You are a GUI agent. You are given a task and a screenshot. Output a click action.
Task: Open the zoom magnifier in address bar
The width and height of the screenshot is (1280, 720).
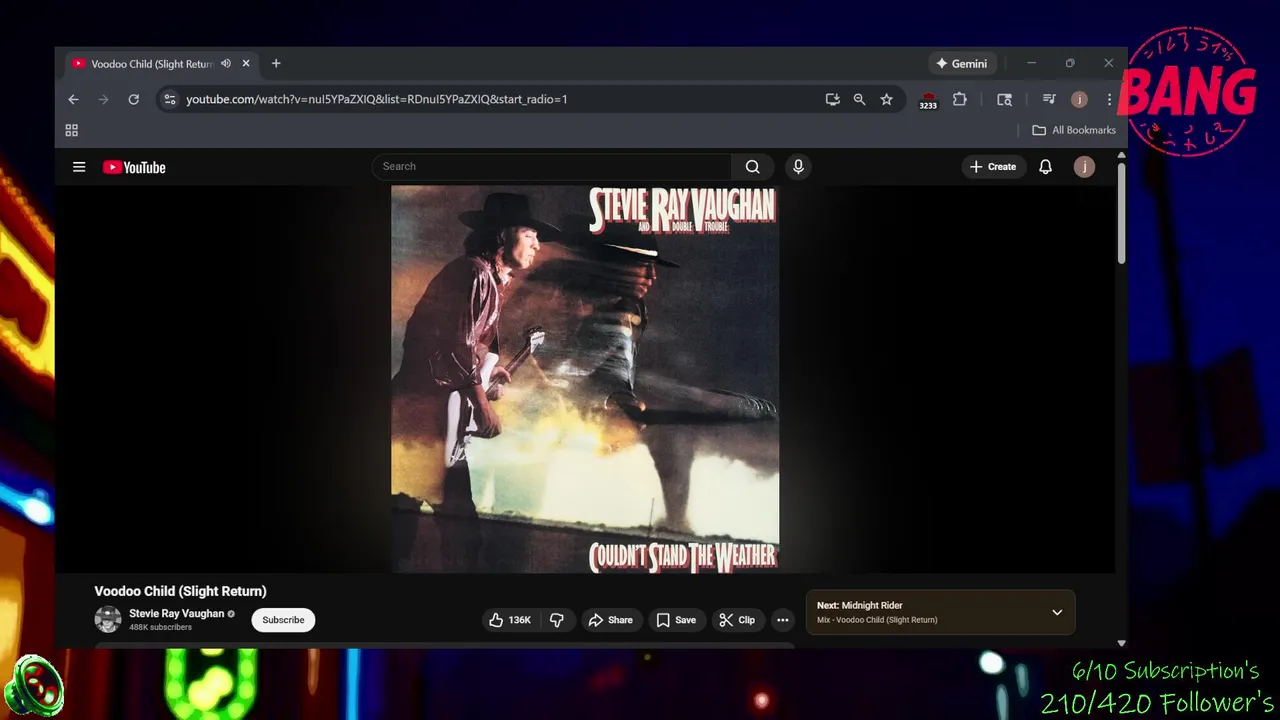pyautogui.click(x=859, y=99)
